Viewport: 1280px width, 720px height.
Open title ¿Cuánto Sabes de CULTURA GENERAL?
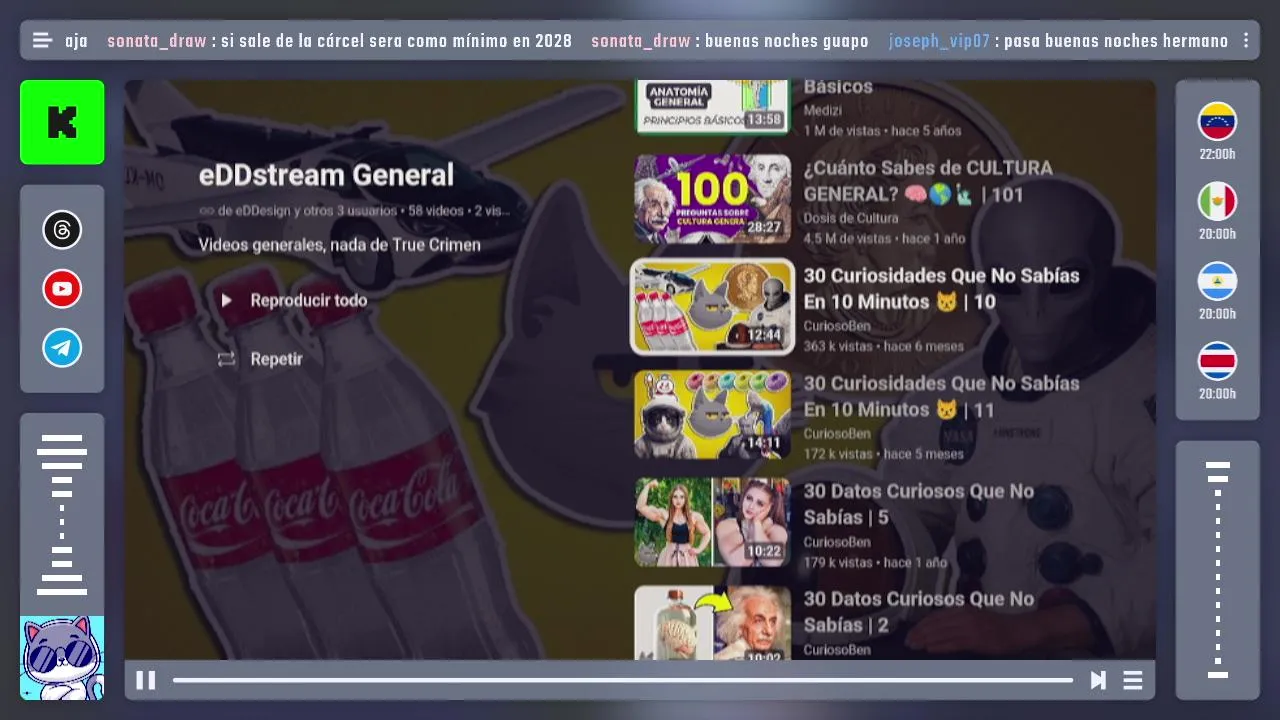(928, 181)
